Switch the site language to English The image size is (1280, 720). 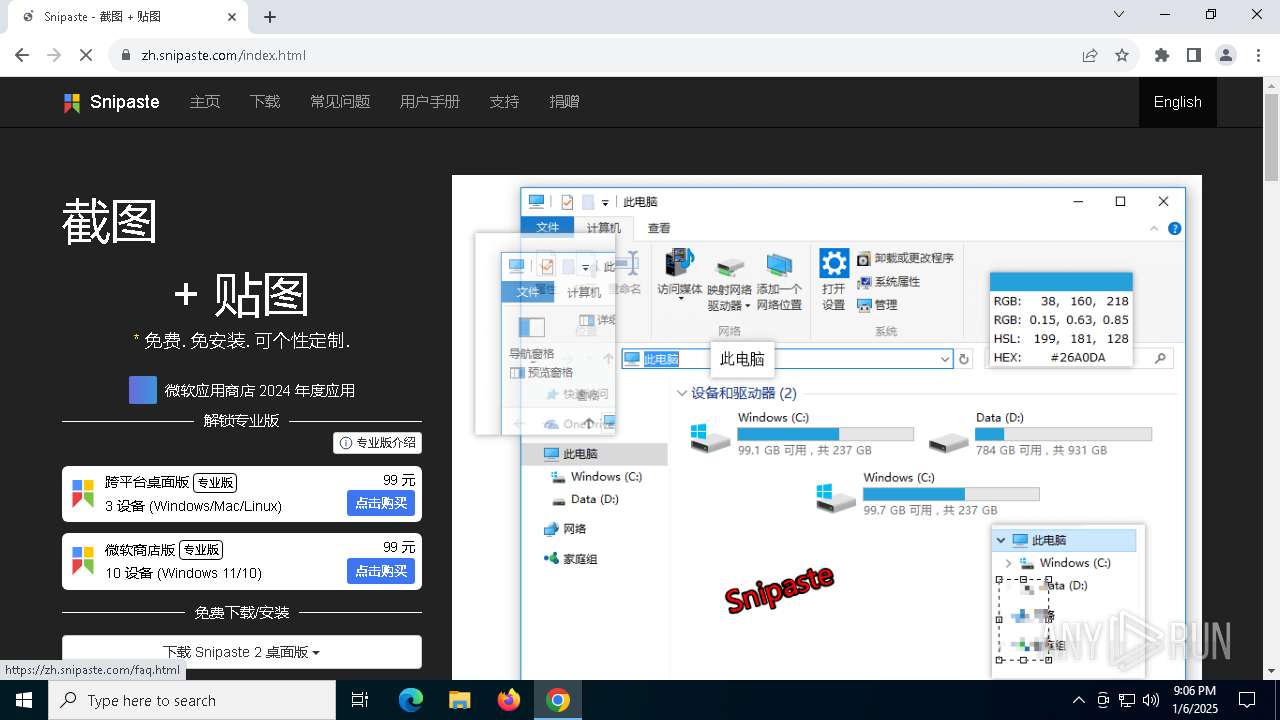1178,102
